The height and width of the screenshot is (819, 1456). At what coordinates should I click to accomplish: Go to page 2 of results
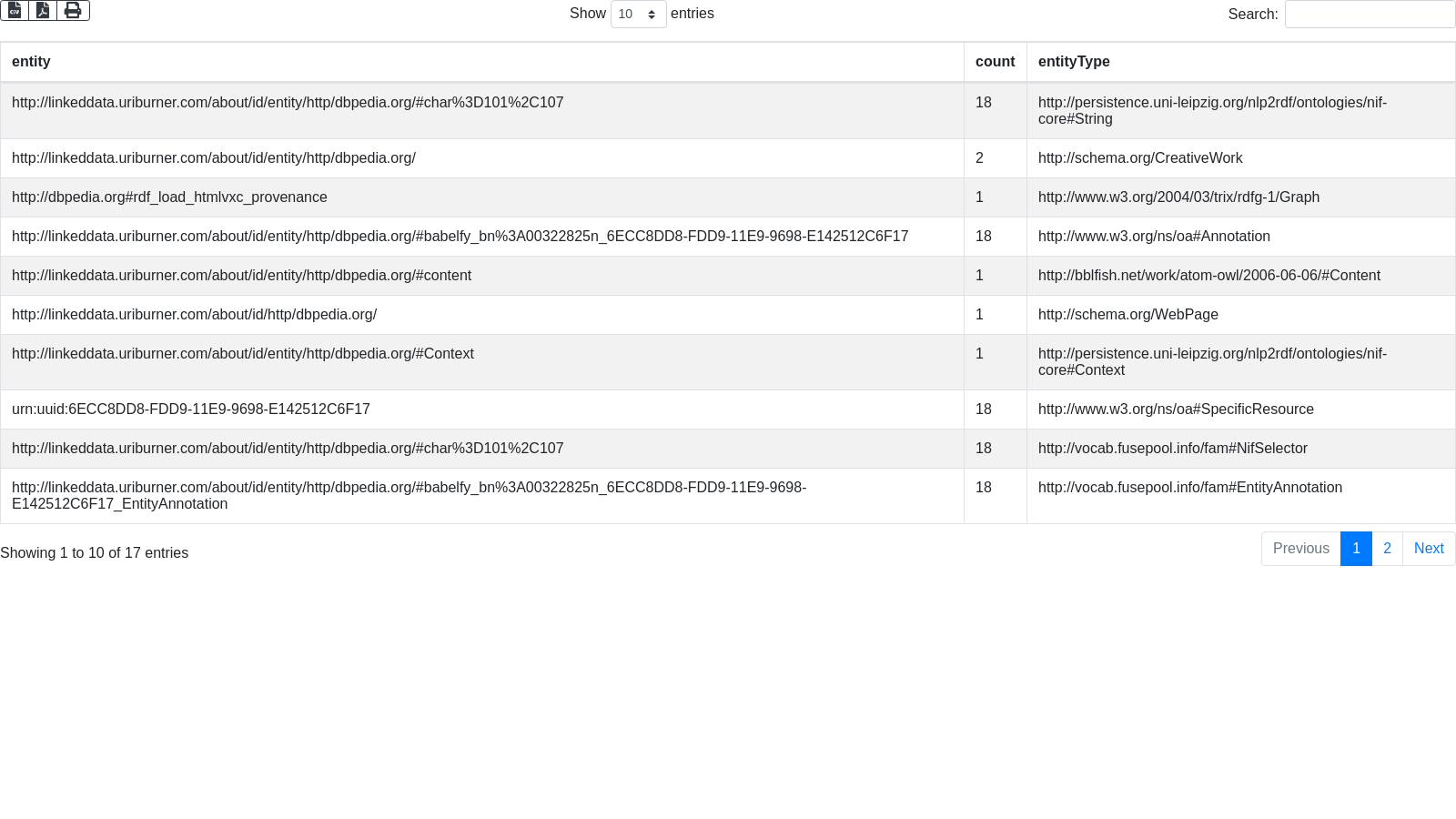(x=1387, y=549)
